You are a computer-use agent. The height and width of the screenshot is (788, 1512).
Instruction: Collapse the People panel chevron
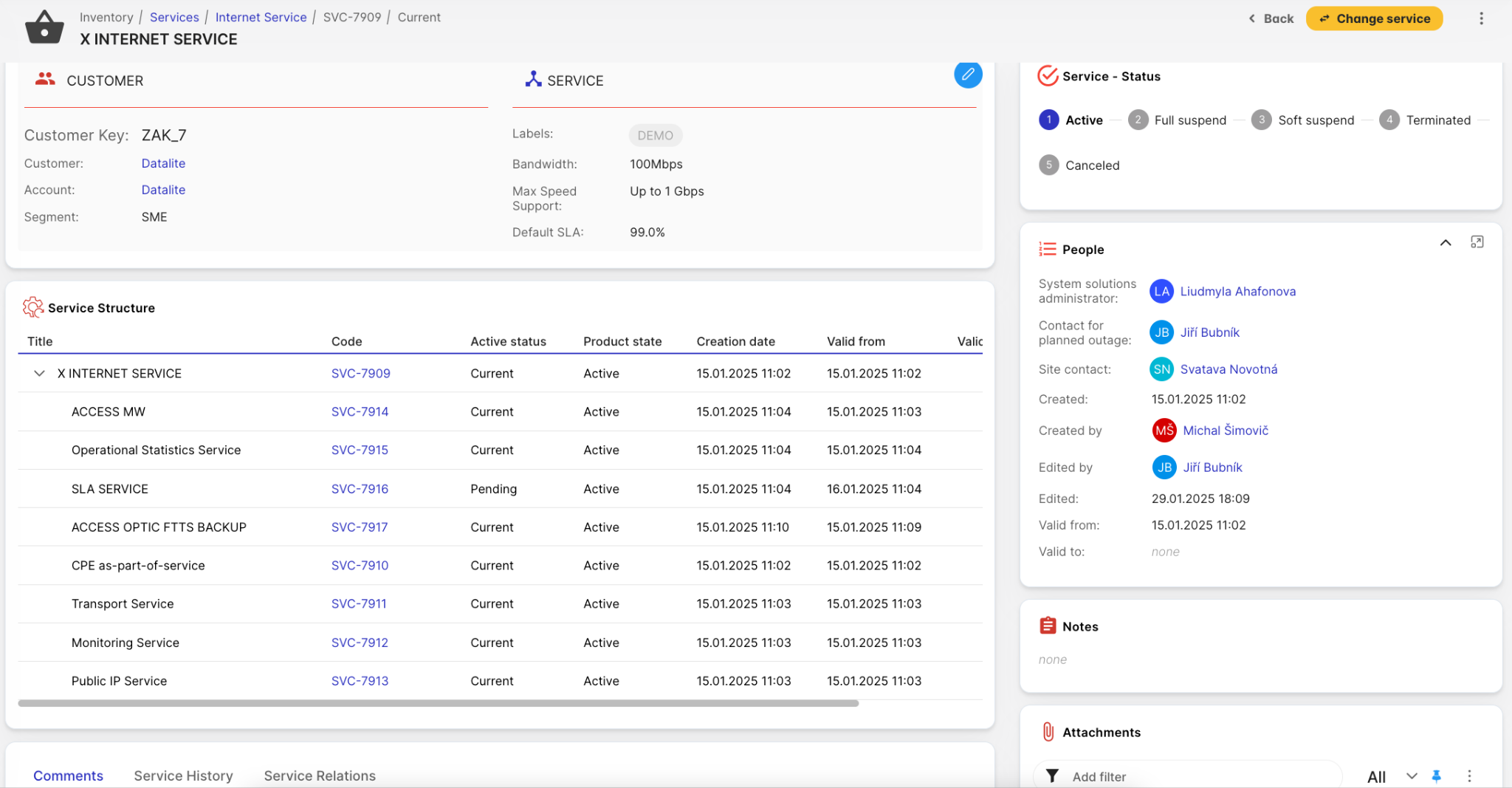(1445, 243)
